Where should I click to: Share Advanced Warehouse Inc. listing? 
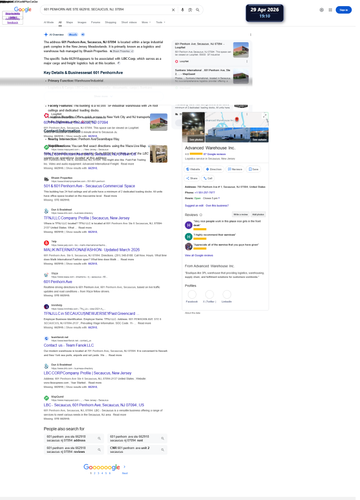[x=192, y=178]
